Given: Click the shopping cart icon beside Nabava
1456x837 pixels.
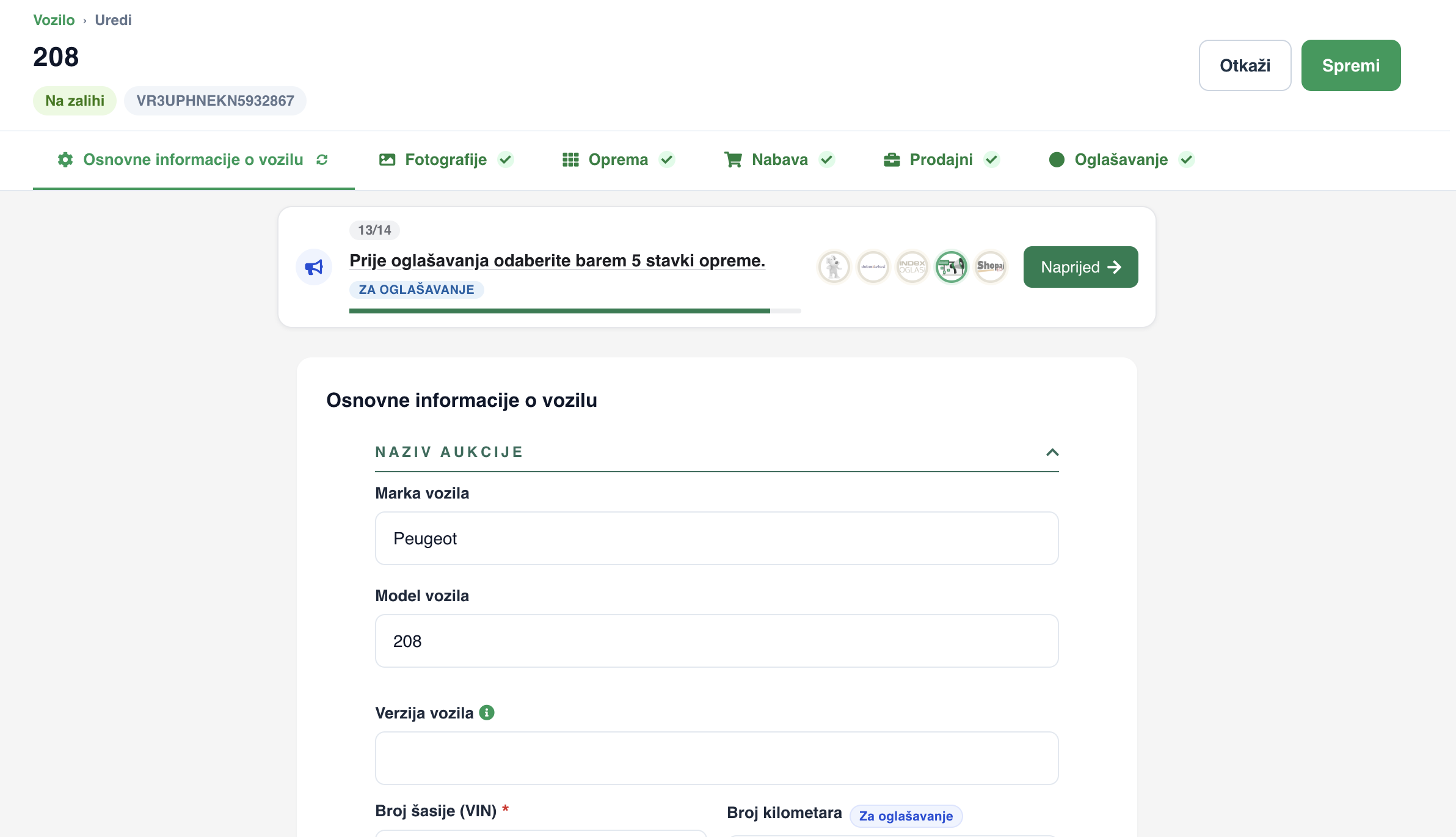Looking at the screenshot, I should (733, 159).
